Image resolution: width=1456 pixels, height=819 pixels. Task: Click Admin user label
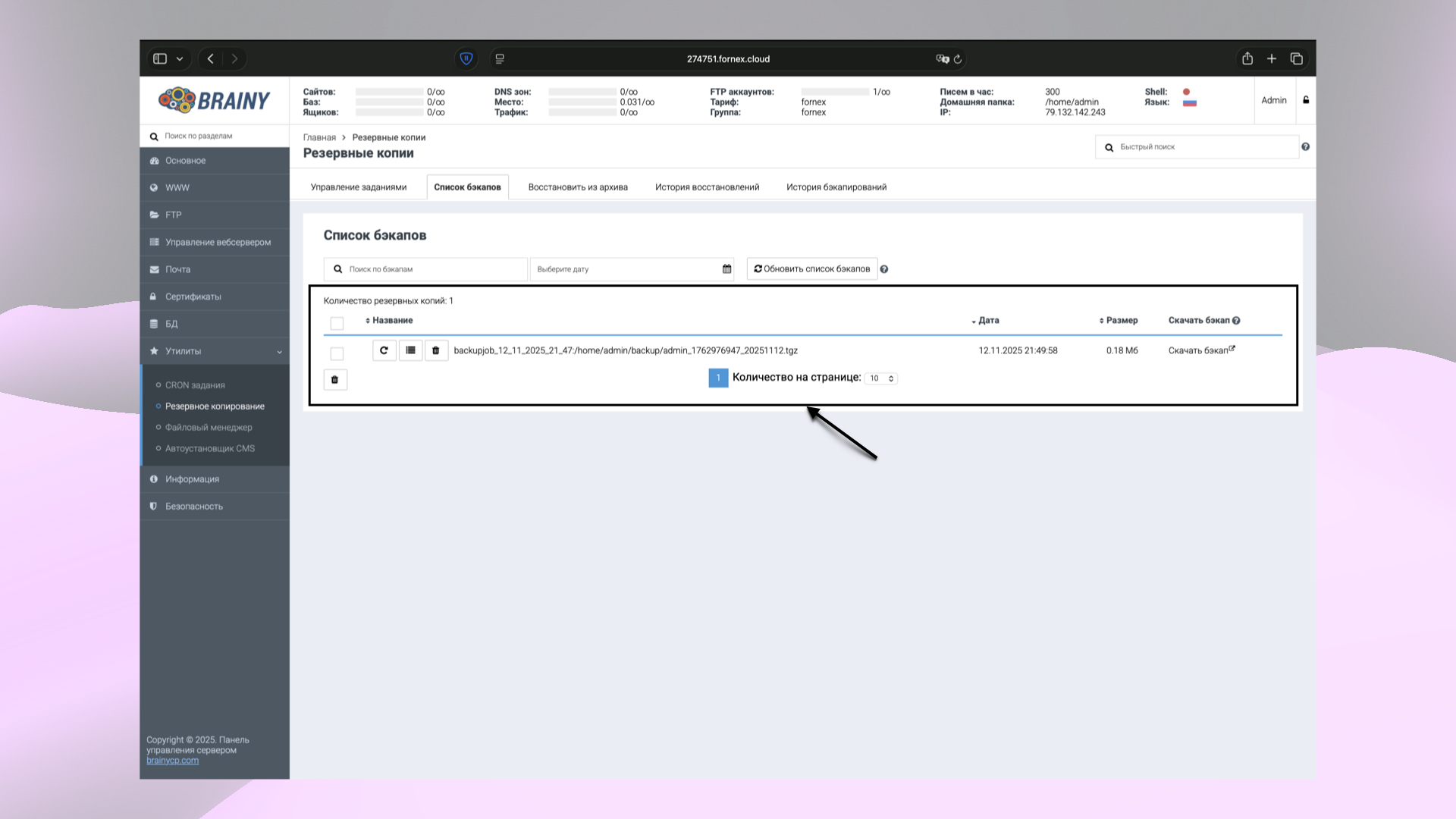[1274, 100]
